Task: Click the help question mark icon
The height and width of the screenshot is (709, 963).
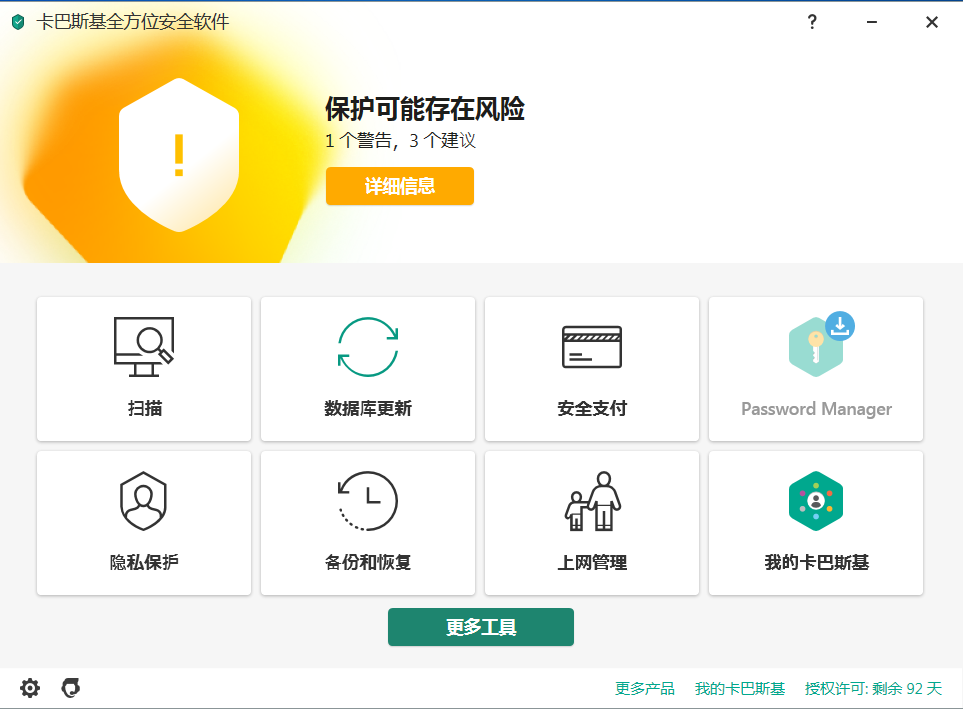Action: point(812,22)
